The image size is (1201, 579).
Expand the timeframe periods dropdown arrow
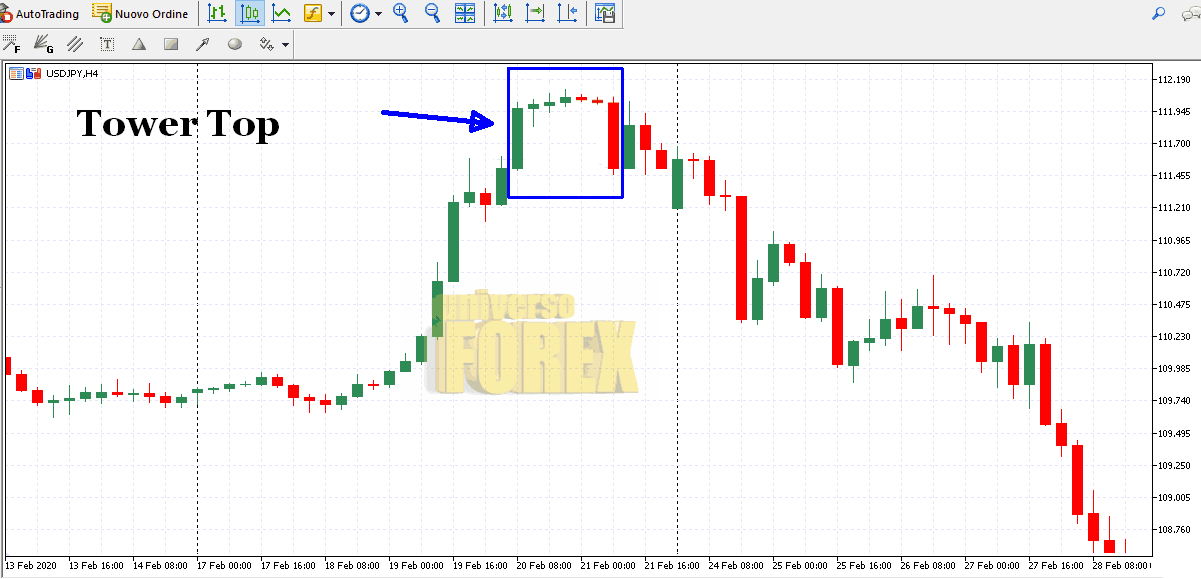pyautogui.click(x=378, y=14)
